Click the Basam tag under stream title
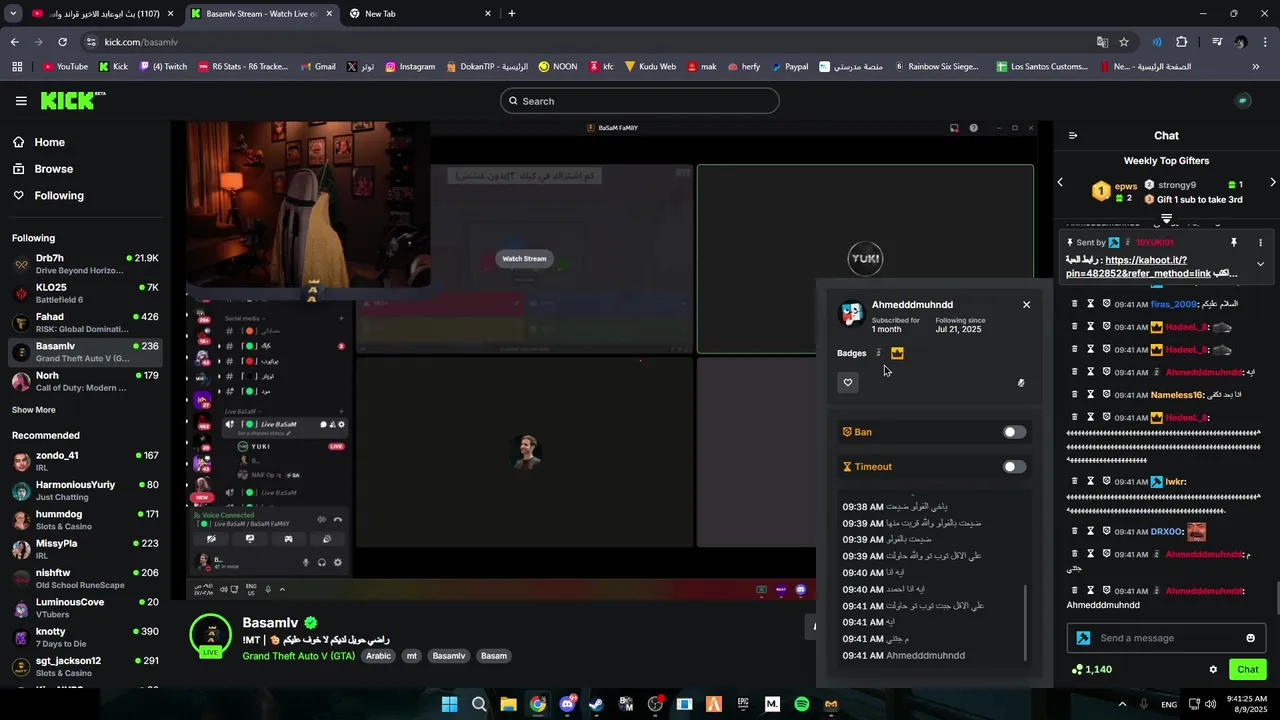The image size is (1280, 720). 494,656
